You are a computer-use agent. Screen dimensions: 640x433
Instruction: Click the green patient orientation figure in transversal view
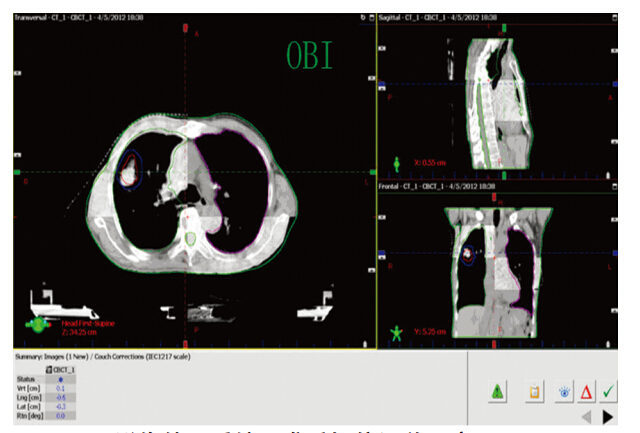click(39, 323)
